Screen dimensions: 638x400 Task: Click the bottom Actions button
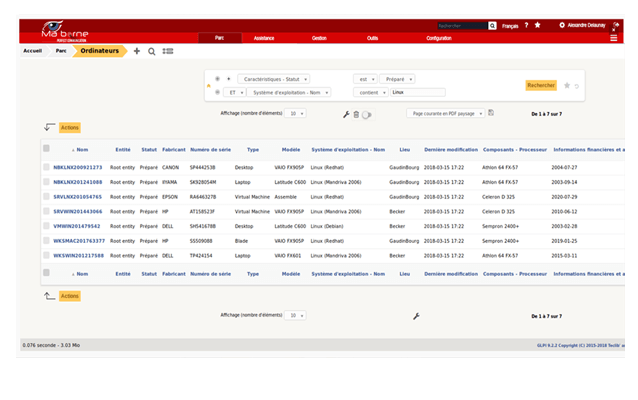pos(70,296)
